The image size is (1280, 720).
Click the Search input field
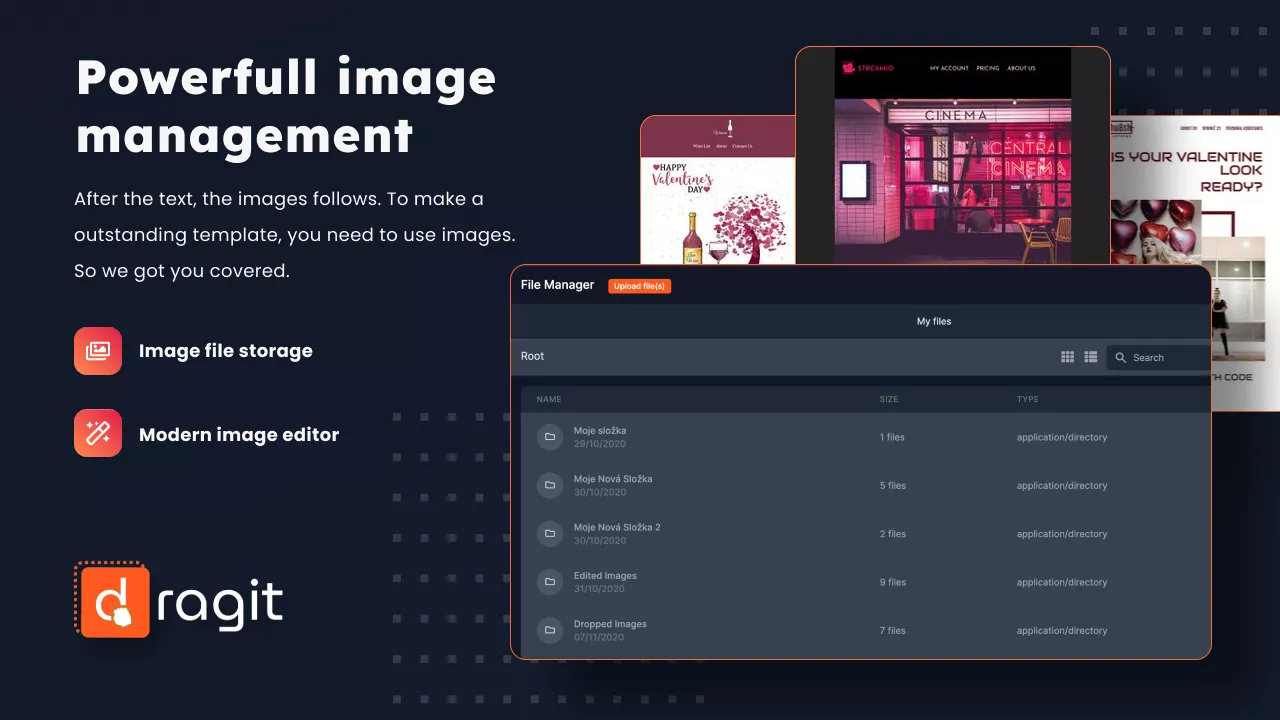pos(1165,358)
